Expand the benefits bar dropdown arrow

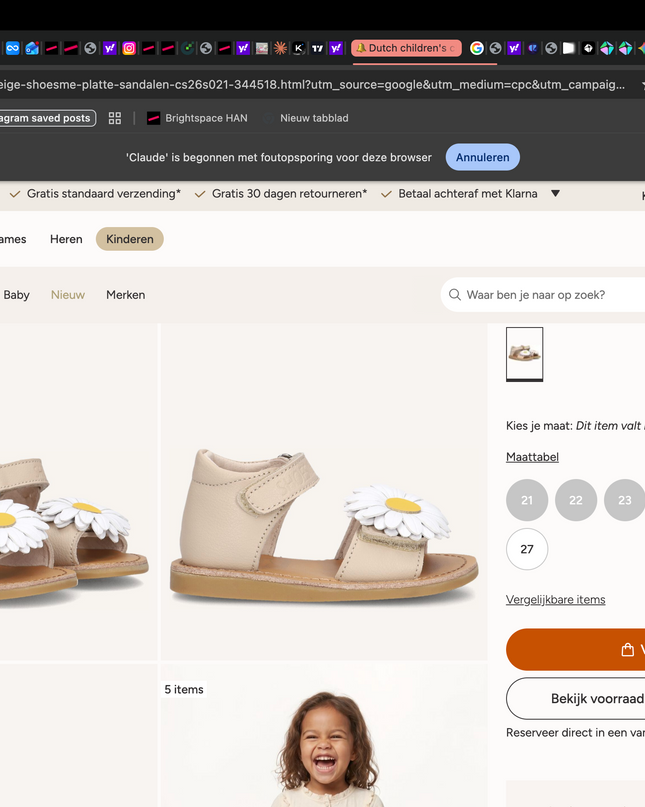[555, 194]
